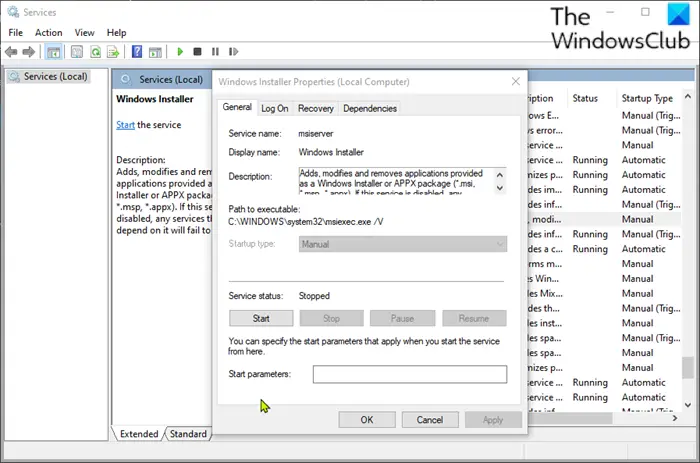The width and height of the screenshot is (700, 463).
Task: Click the Apply button
Action: [493, 420]
